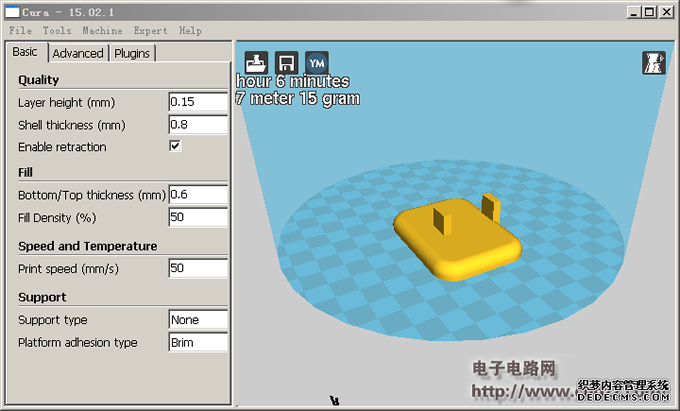Click the 'Shell thickness (mm)' label
Screen dimensions: 680x411
72,125
